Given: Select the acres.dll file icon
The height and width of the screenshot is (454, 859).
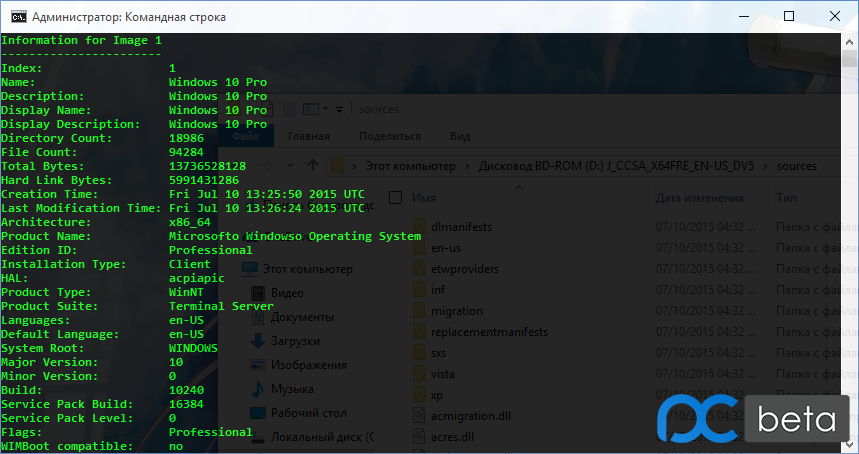Looking at the screenshot, I should click(x=420, y=437).
